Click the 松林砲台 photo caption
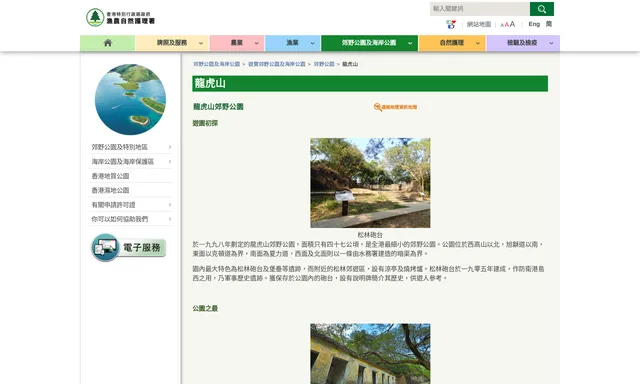Screen dimensions: 640x384 pyautogui.click(x=370, y=235)
